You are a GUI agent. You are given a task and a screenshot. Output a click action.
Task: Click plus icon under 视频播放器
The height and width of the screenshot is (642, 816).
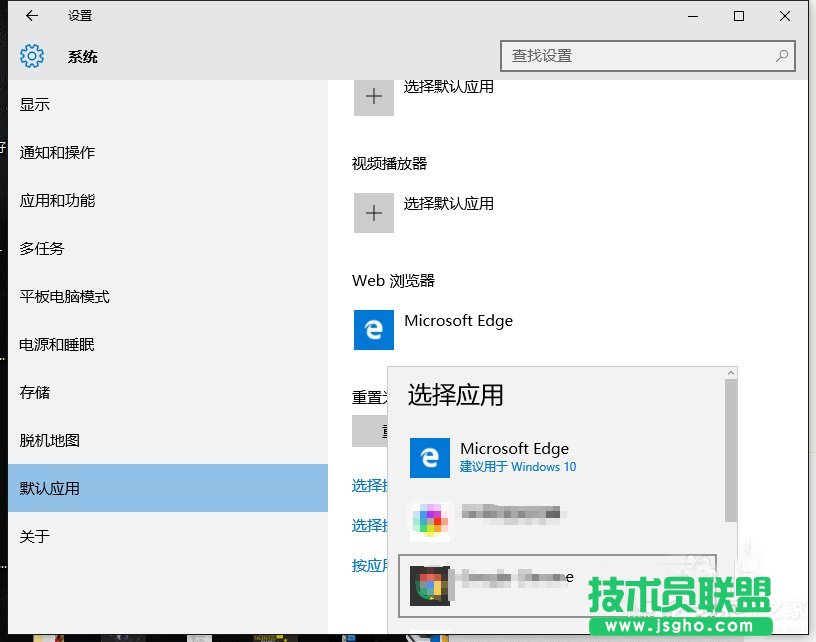(x=374, y=213)
